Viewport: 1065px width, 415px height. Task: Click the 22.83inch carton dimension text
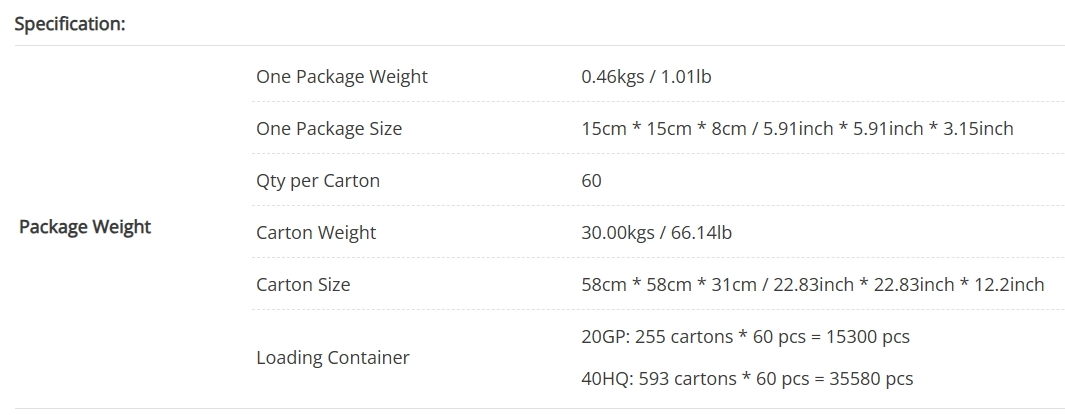[x=817, y=285]
